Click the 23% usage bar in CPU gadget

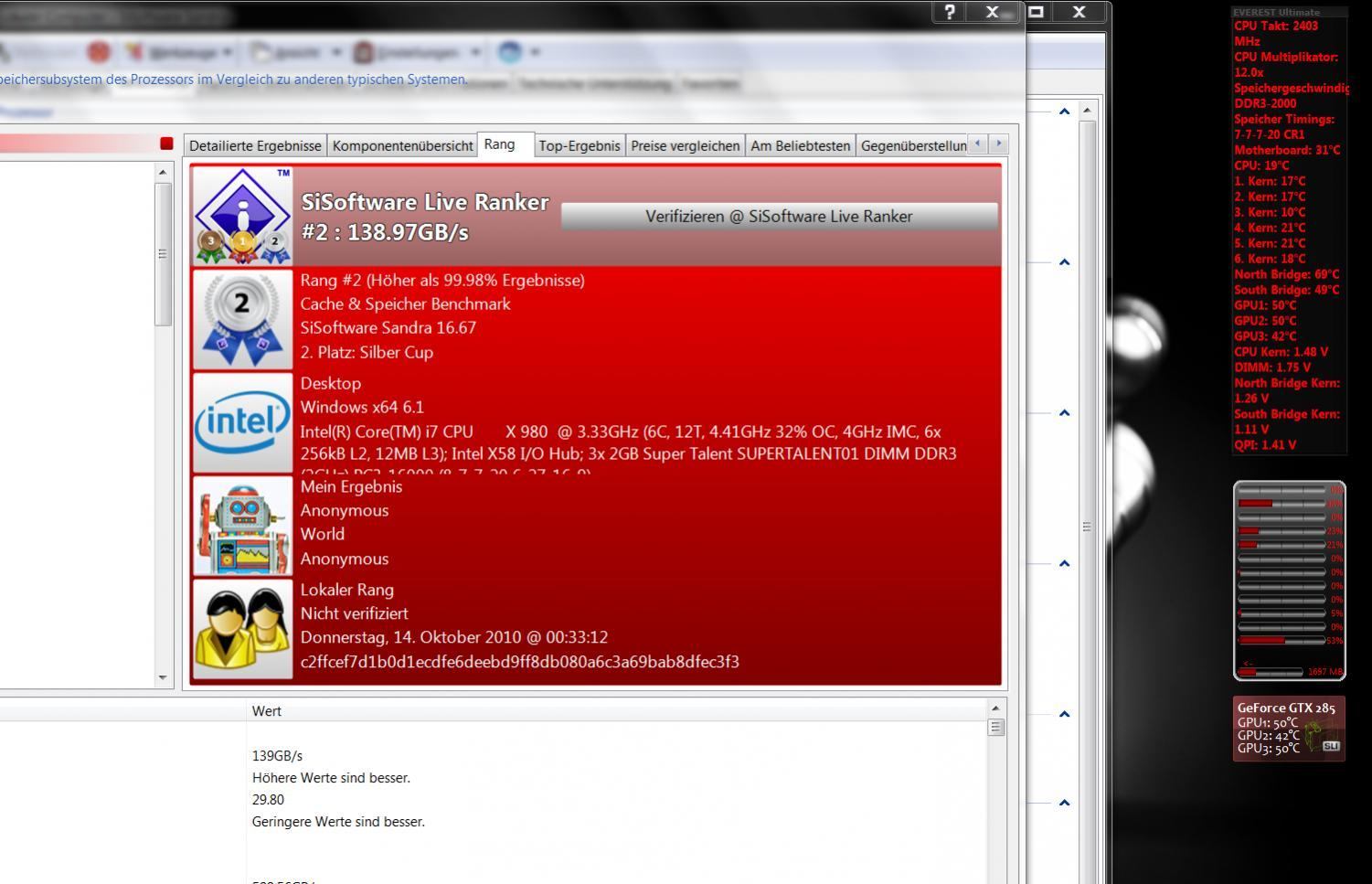pos(1281,531)
